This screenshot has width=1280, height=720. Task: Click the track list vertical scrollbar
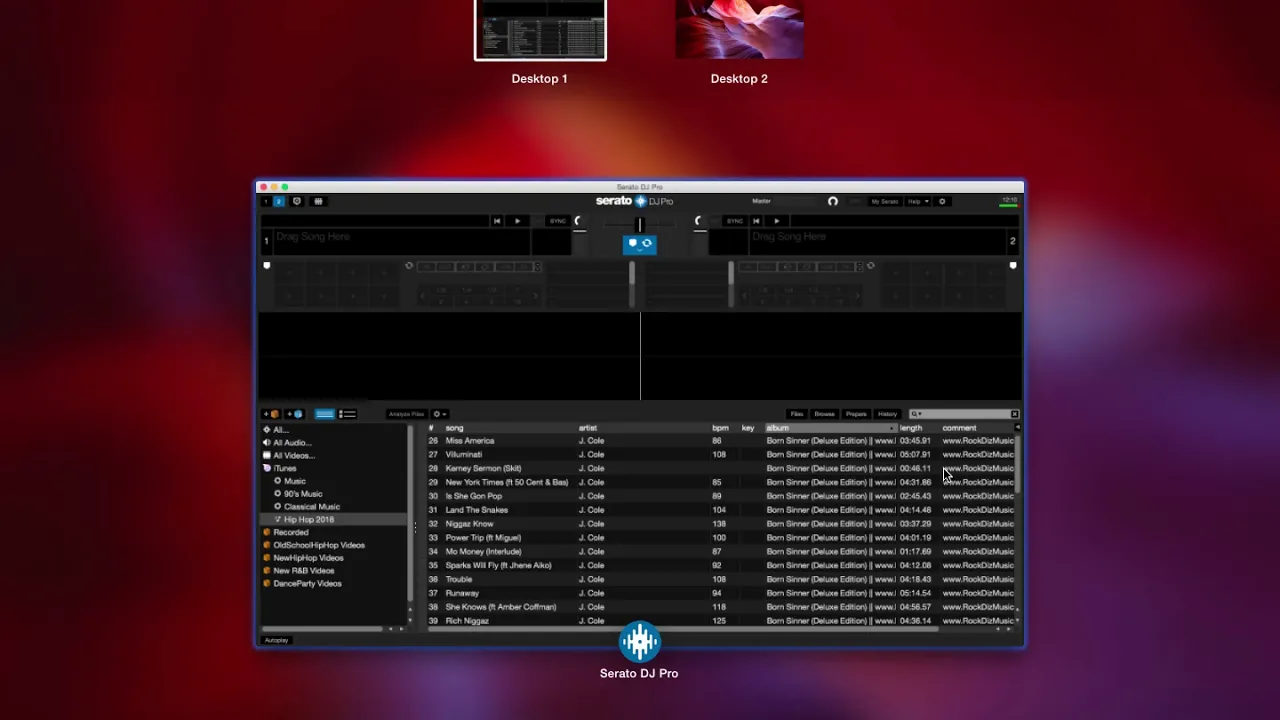1018,465
